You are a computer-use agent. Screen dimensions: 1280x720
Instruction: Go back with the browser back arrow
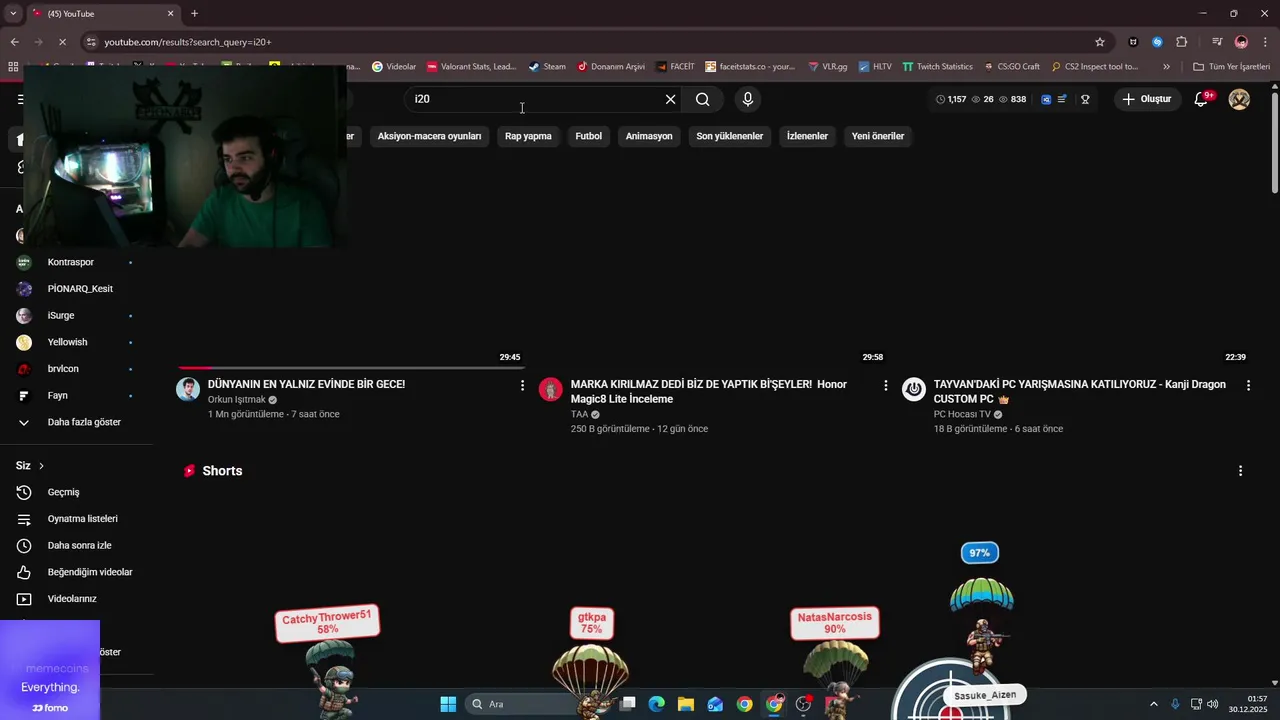coord(14,42)
